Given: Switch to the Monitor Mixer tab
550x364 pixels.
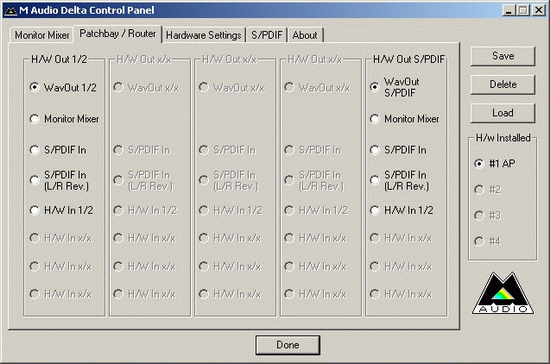Looking at the screenshot, I should (42, 35).
